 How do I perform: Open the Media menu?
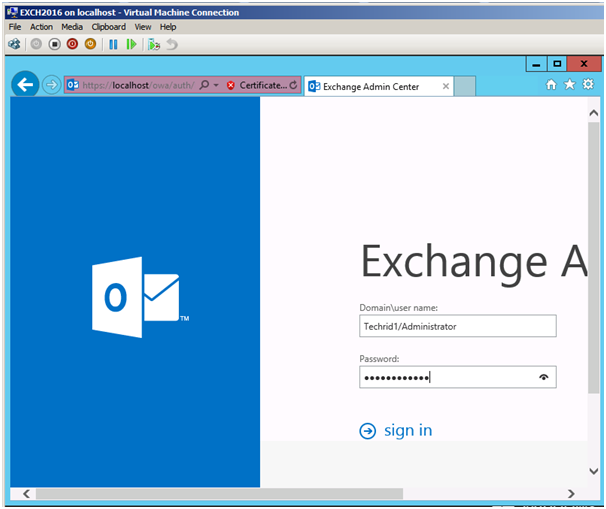[72, 27]
